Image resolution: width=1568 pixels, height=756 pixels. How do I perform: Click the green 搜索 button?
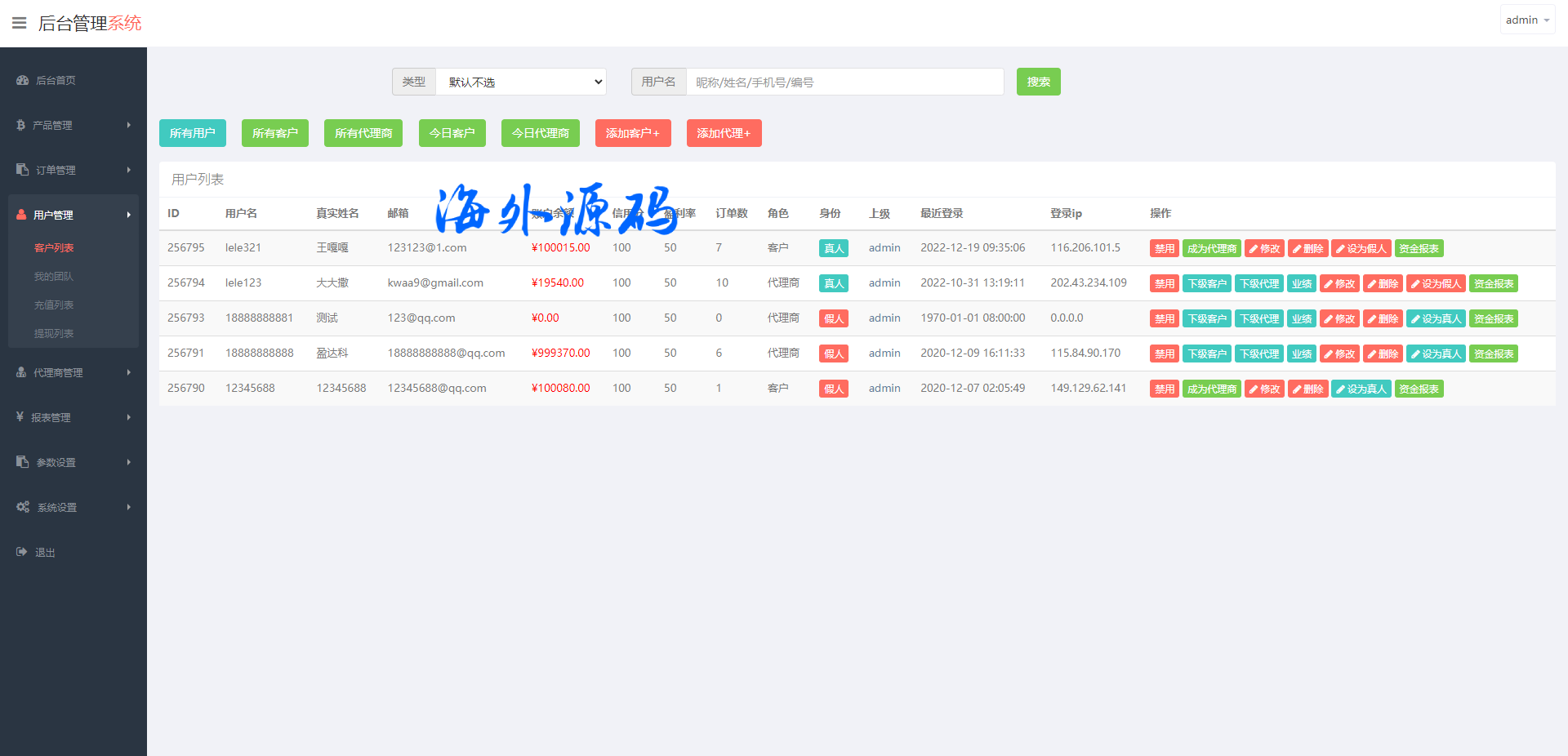tap(1038, 82)
